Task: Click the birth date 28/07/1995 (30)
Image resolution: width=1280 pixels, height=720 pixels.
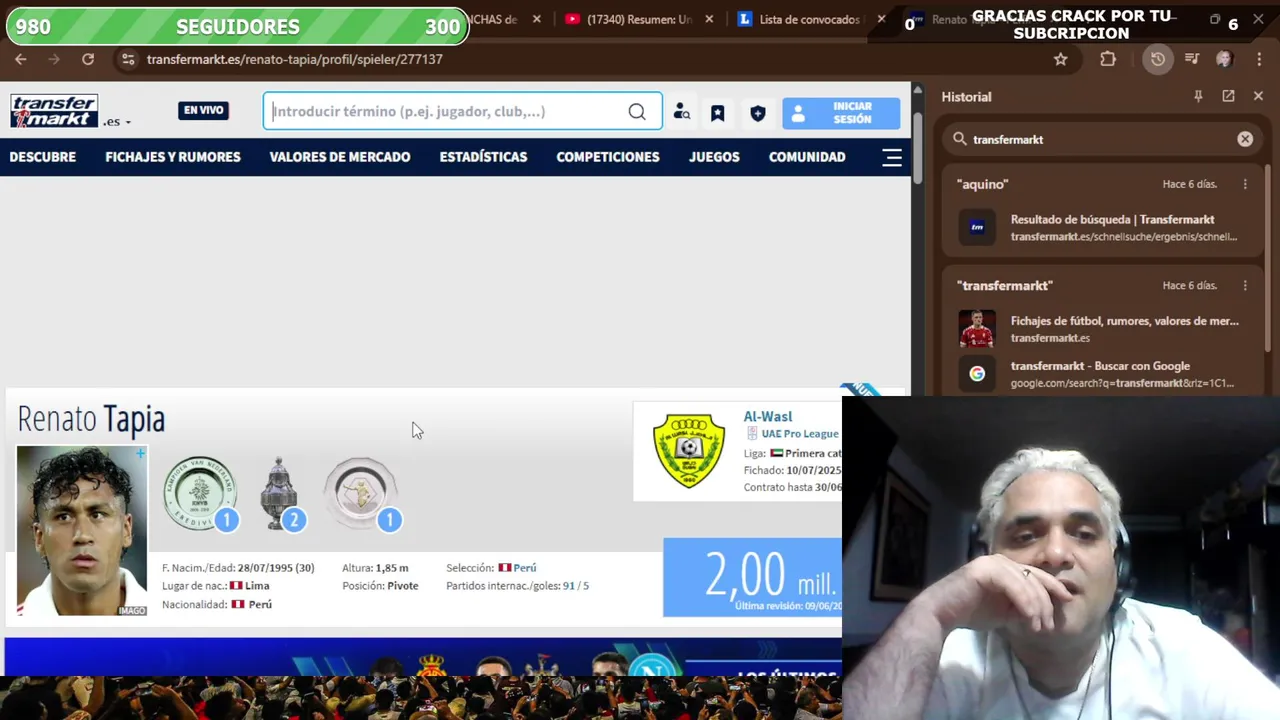Action: coord(276,567)
